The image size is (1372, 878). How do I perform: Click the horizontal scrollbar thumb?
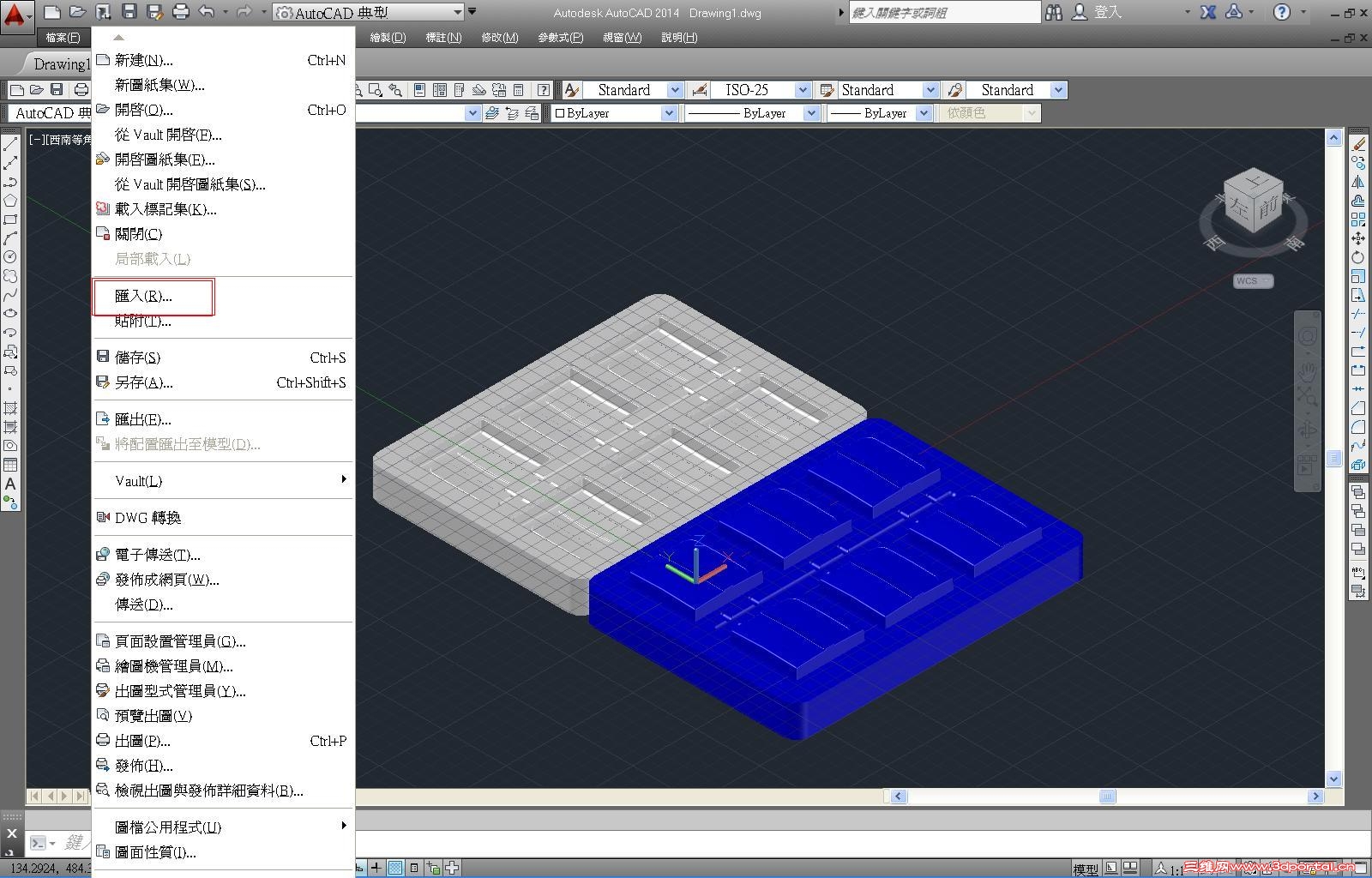(1107, 797)
